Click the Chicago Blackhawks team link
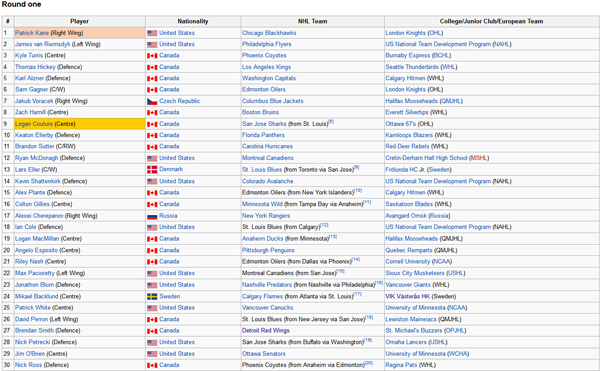 tap(269, 33)
